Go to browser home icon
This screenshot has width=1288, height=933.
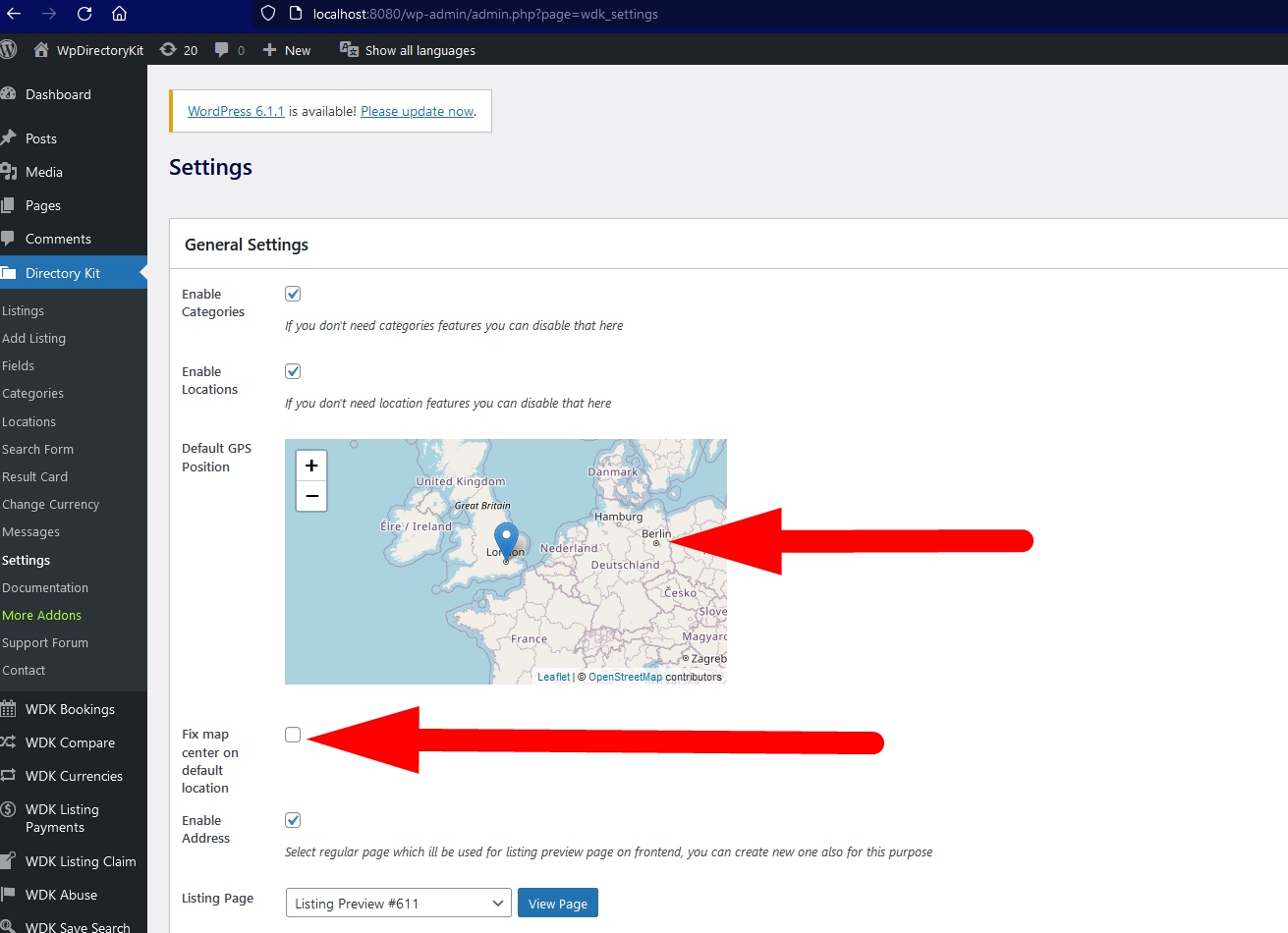pos(120,14)
